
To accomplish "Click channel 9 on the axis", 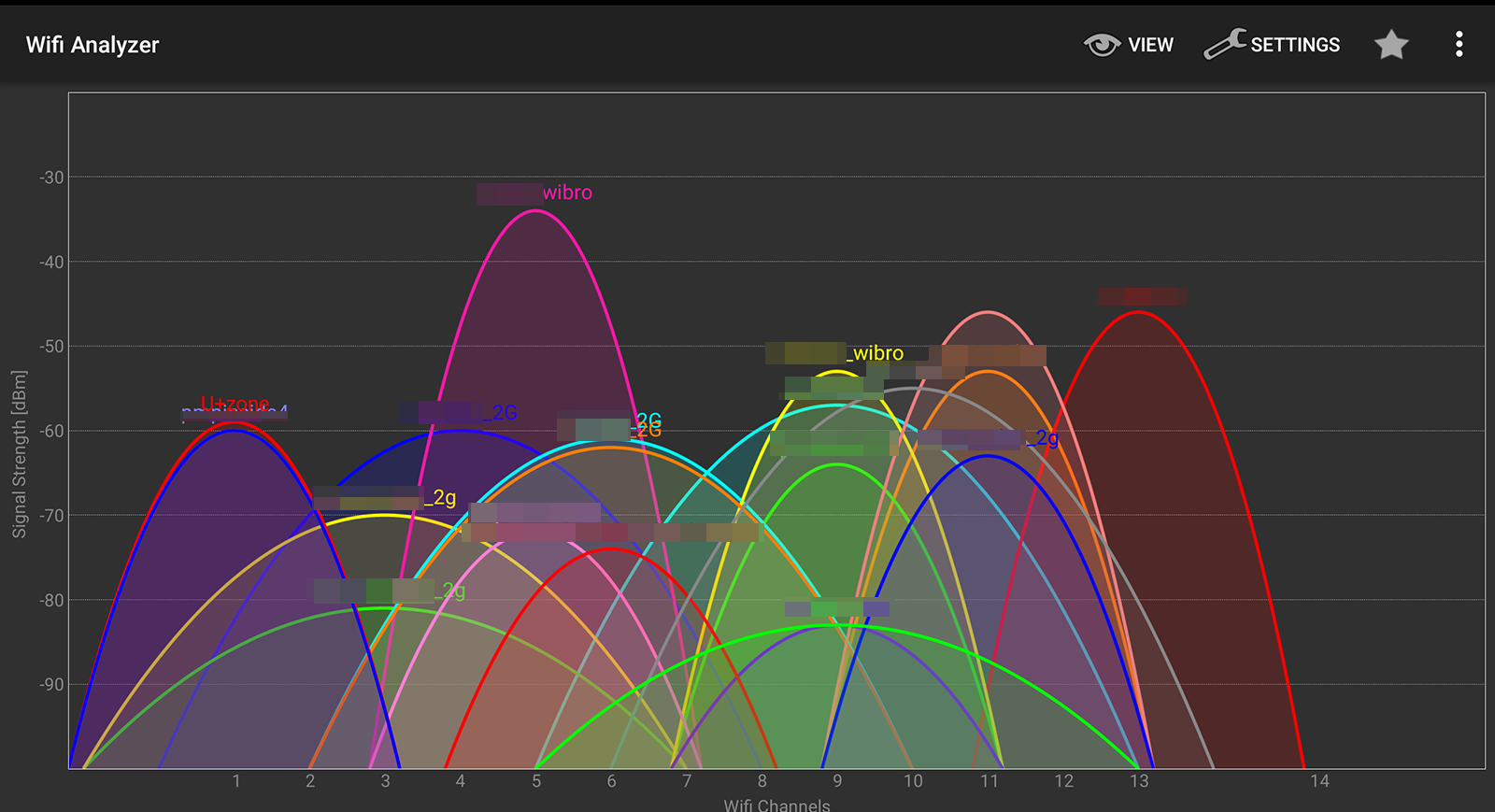I will click(837, 781).
